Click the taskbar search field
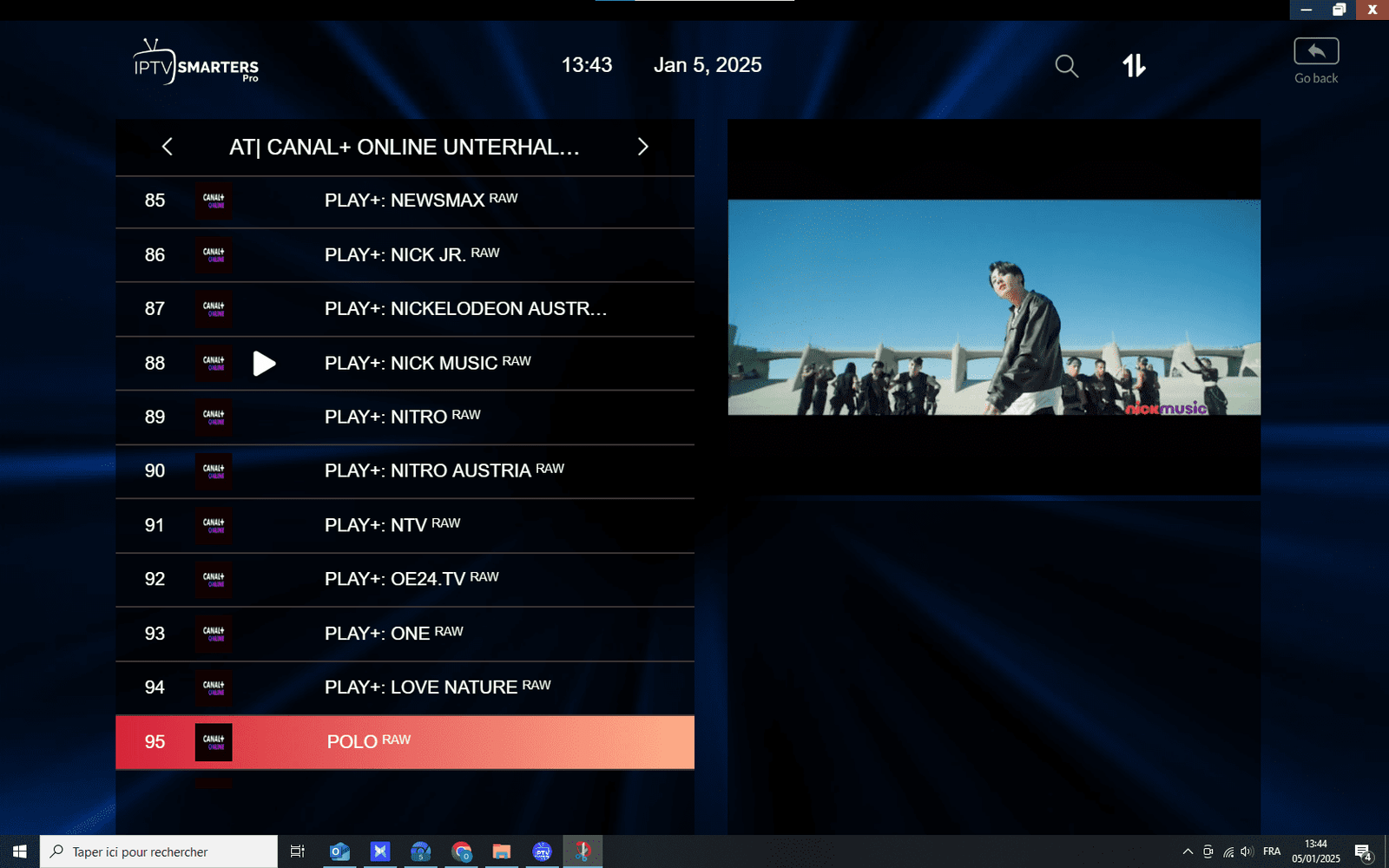Viewport: 1389px width, 868px height. [x=159, y=852]
